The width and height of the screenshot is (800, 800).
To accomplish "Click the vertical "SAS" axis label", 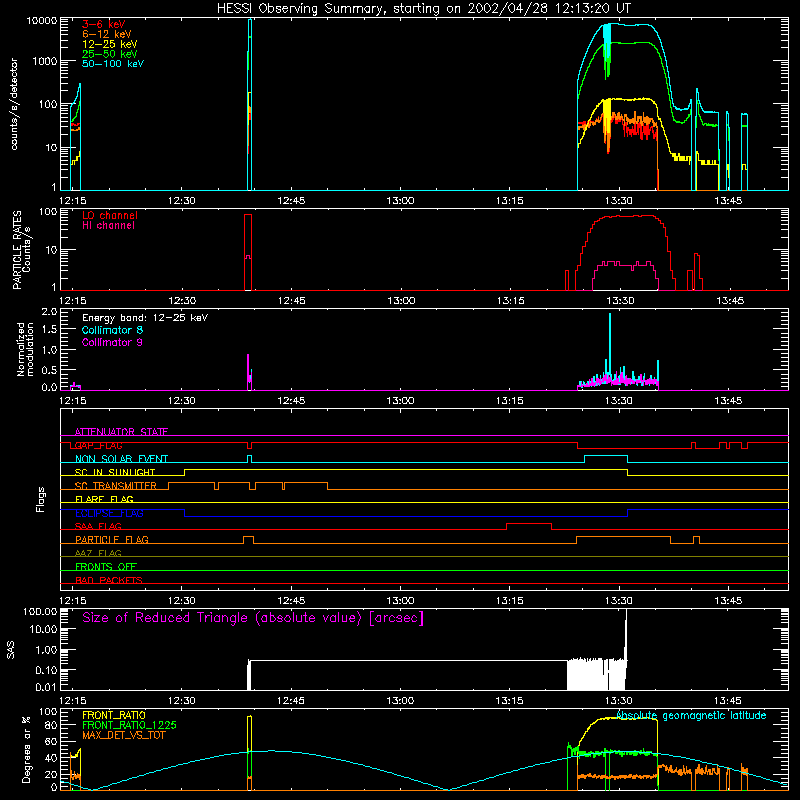I will click(11, 650).
